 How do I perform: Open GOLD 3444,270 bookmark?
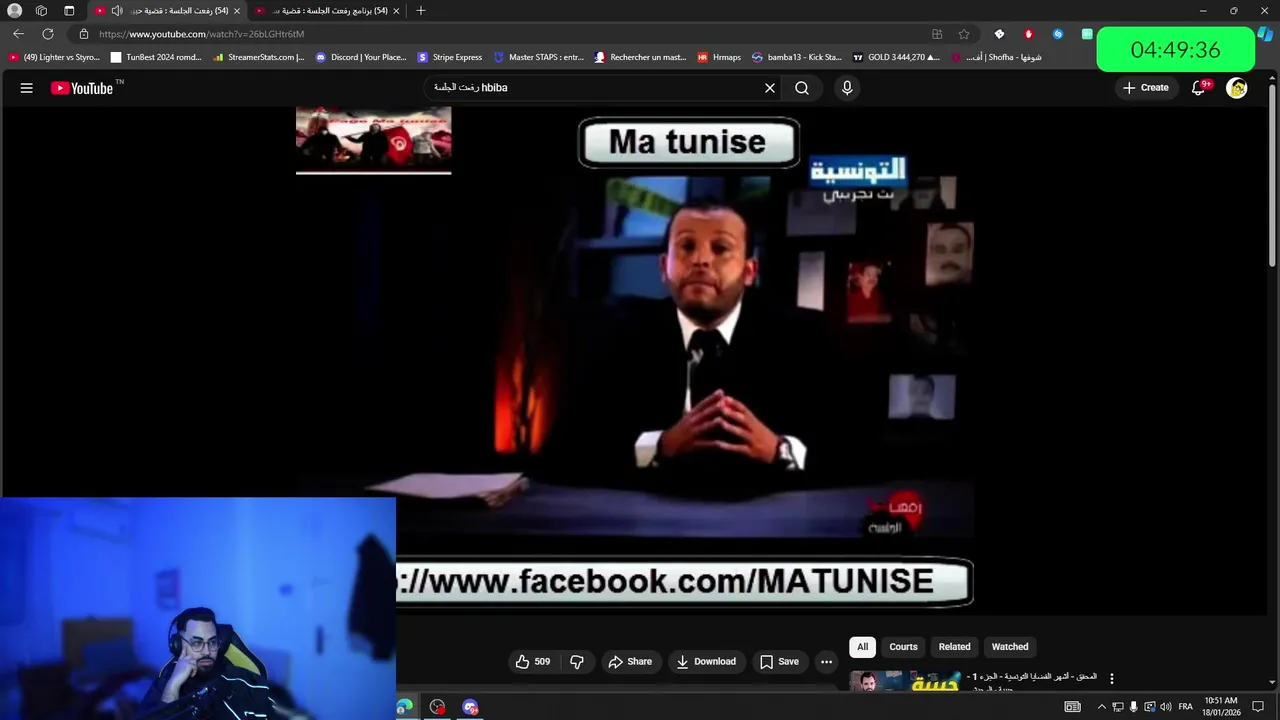point(896,58)
